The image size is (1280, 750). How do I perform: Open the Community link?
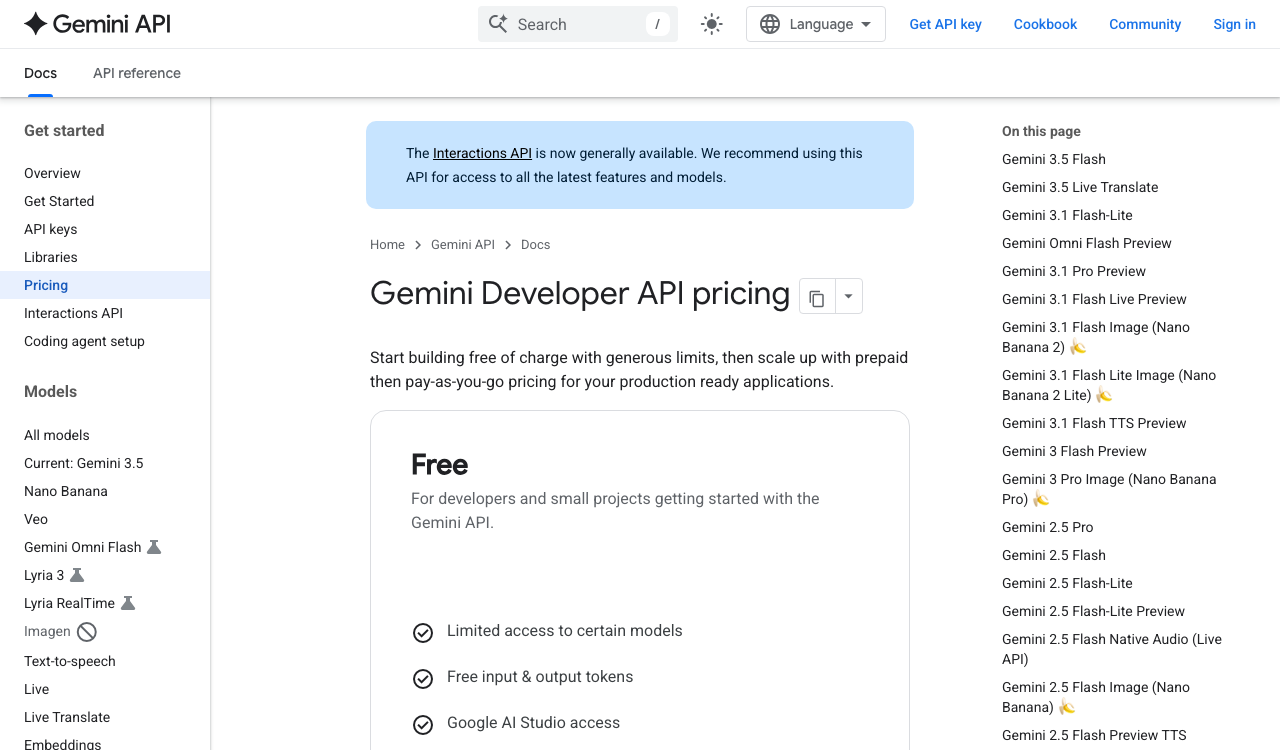(x=1145, y=24)
